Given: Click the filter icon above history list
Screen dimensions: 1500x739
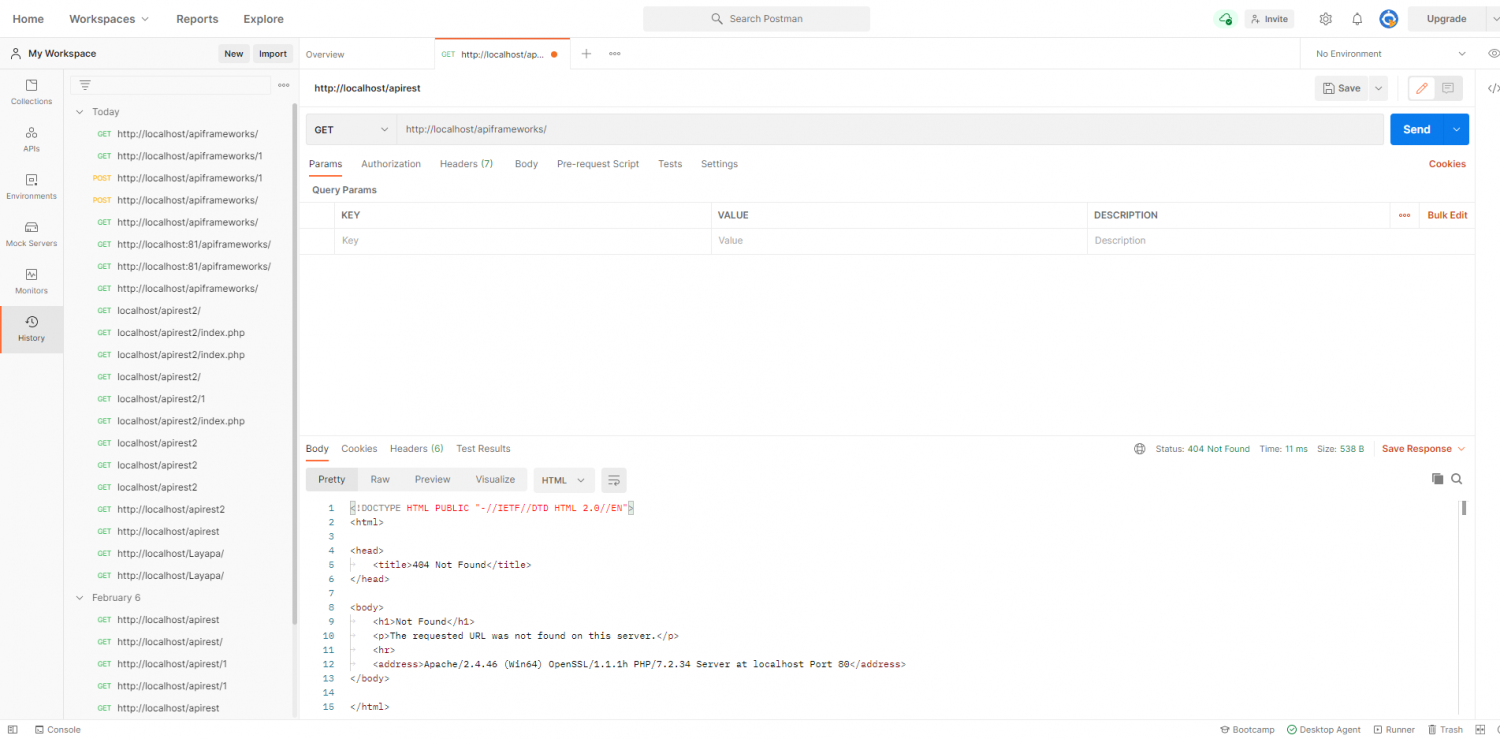Looking at the screenshot, I should (x=85, y=85).
